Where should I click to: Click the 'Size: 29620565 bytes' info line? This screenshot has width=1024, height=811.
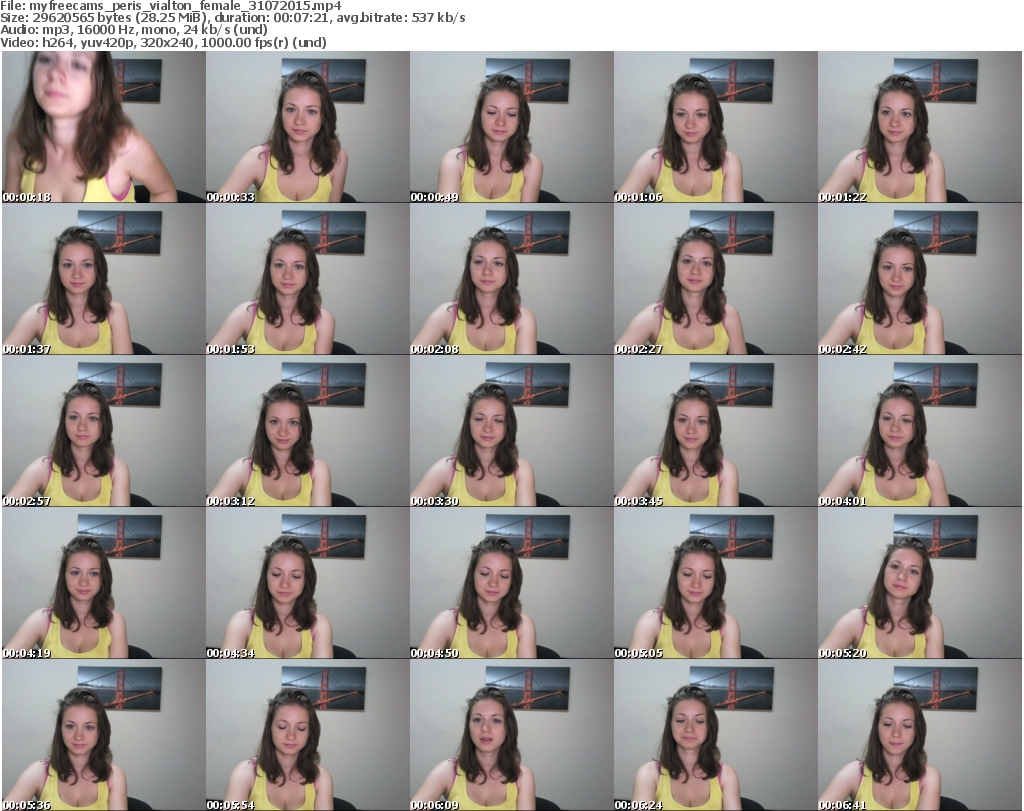point(233,18)
